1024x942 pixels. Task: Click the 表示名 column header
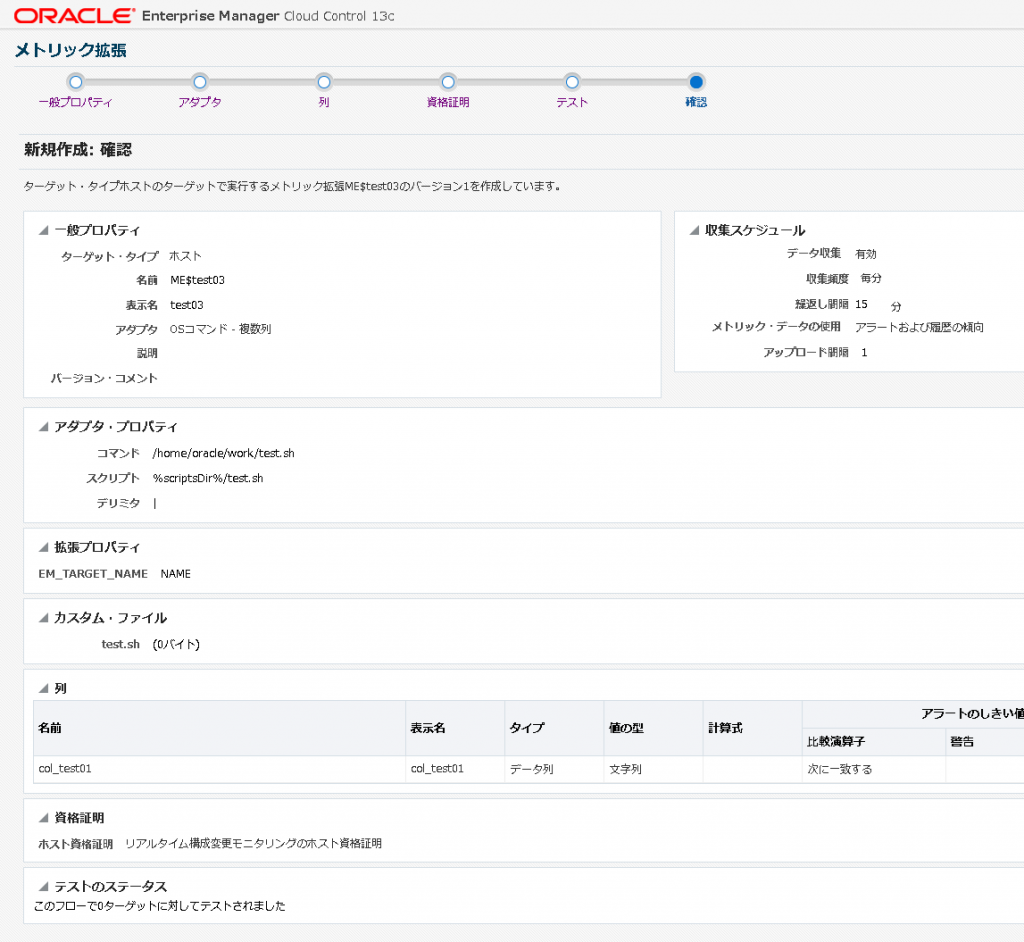tap(455, 728)
